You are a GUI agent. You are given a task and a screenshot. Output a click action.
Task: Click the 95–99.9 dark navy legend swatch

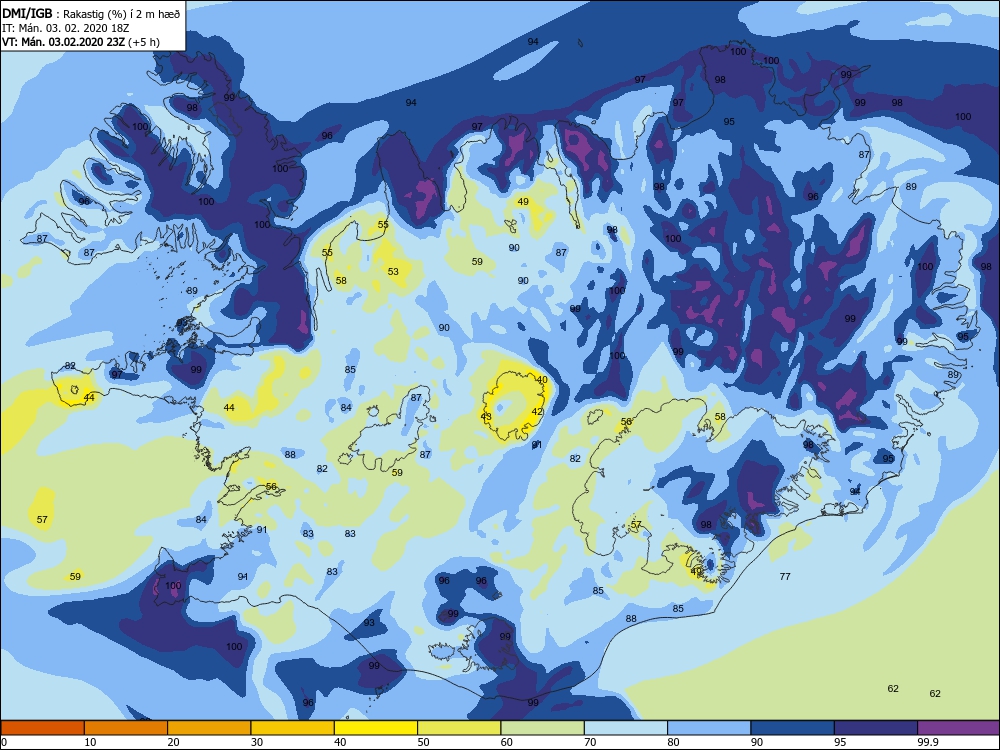(876, 728)
